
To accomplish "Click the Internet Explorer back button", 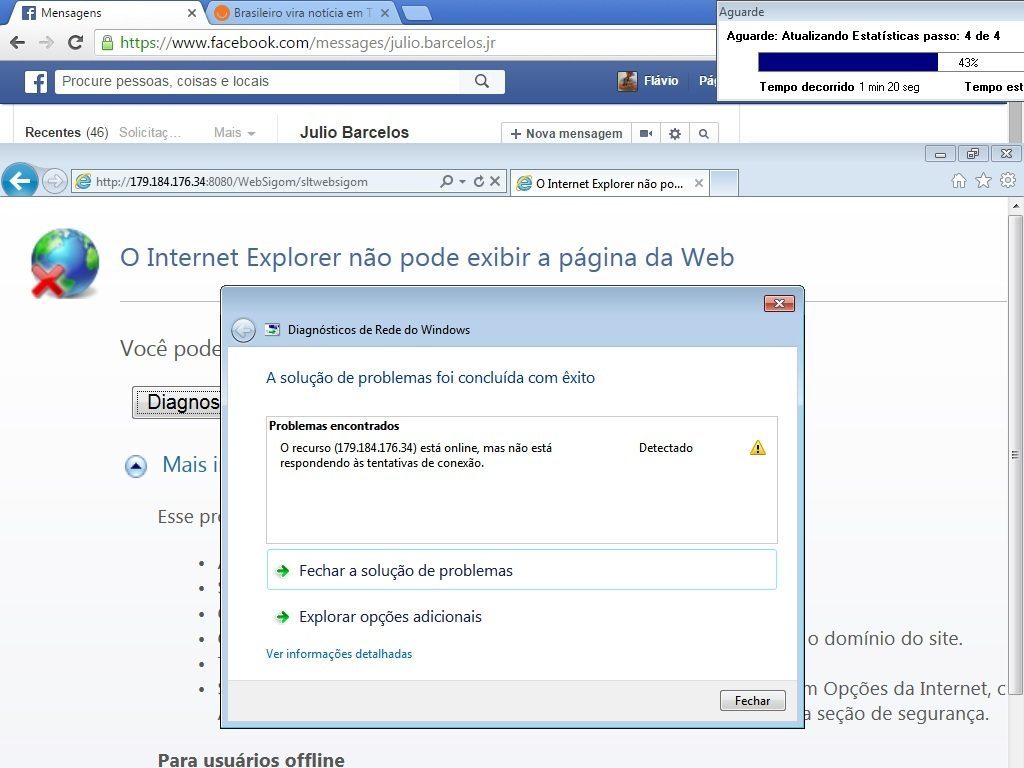I will tap(20, 180).
